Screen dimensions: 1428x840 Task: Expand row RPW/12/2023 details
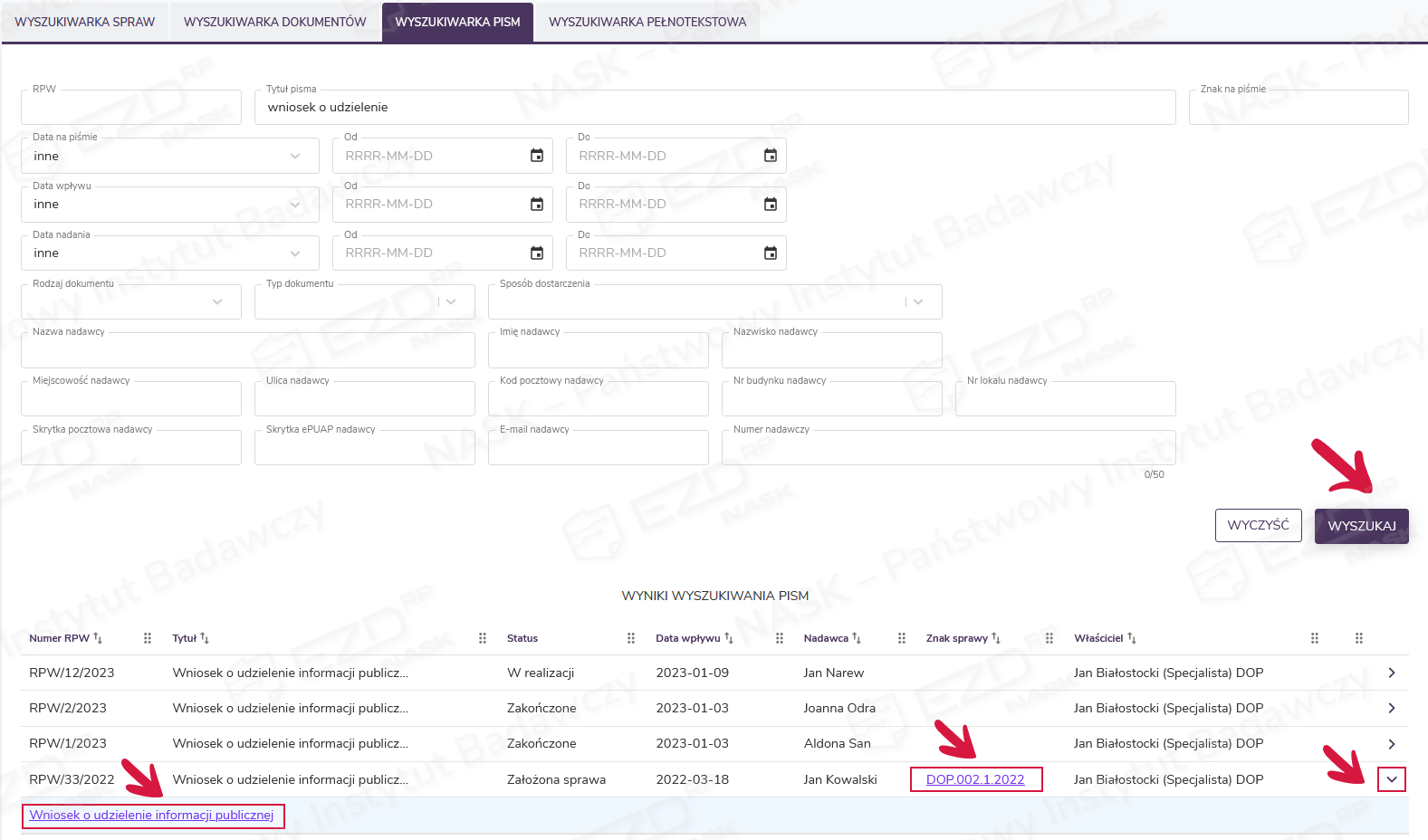[x=1391, y=673]
